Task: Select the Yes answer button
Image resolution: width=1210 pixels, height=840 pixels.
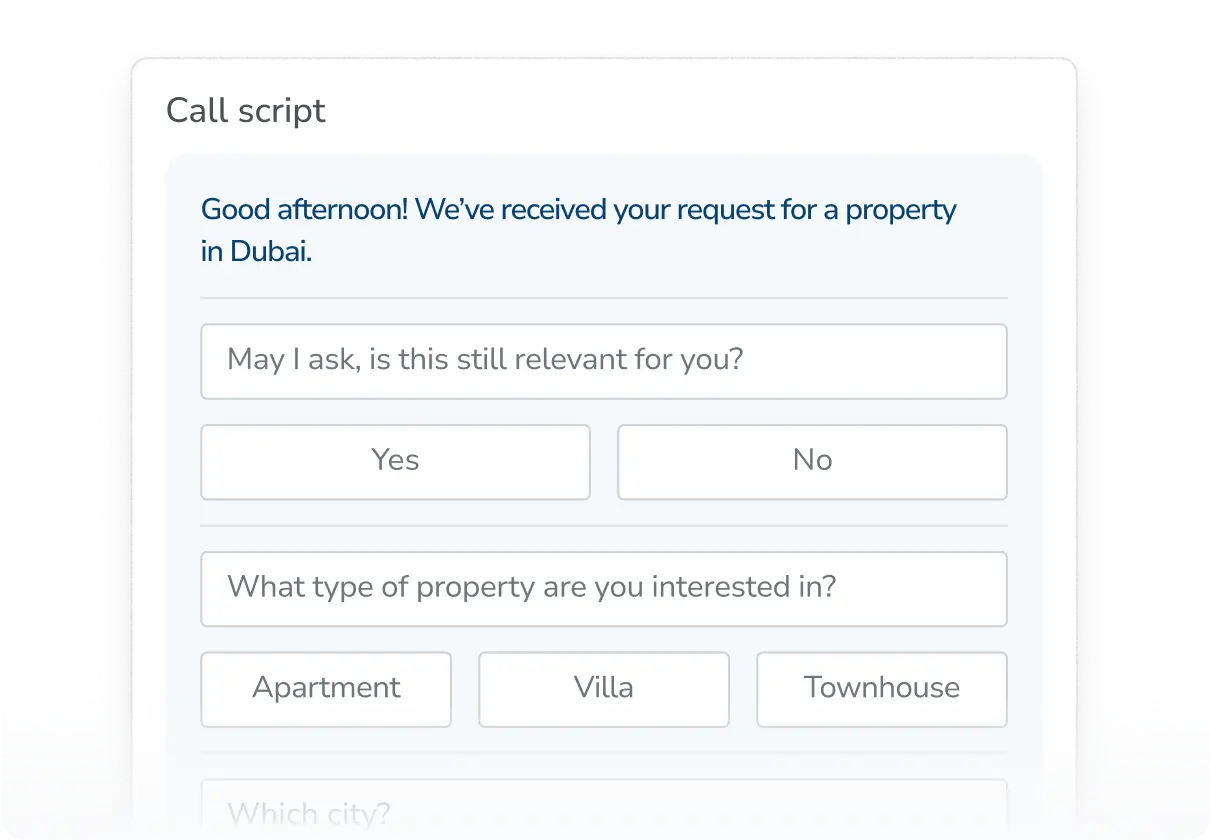Action: coord(395,461)
